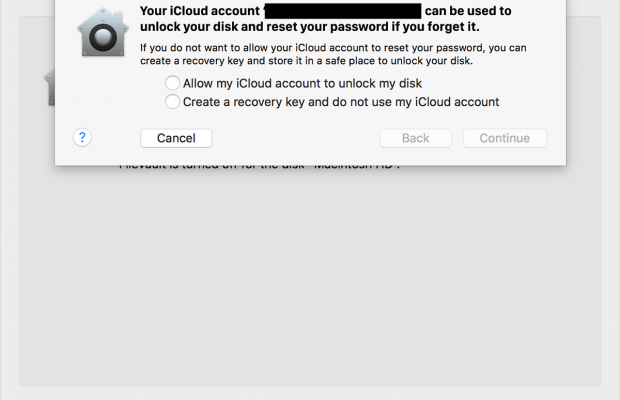Image resolution: width=620 pixels, height=400 pixels.
Task: Open help with the question mark button
Action: (83, 137)
